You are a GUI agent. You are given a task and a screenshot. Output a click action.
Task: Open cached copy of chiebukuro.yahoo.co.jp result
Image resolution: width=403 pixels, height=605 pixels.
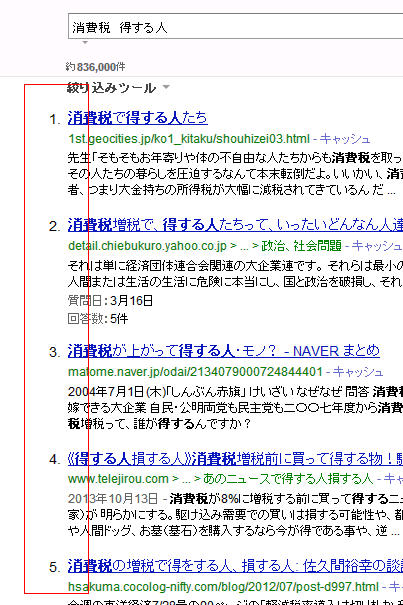click(x=377, y=245)
